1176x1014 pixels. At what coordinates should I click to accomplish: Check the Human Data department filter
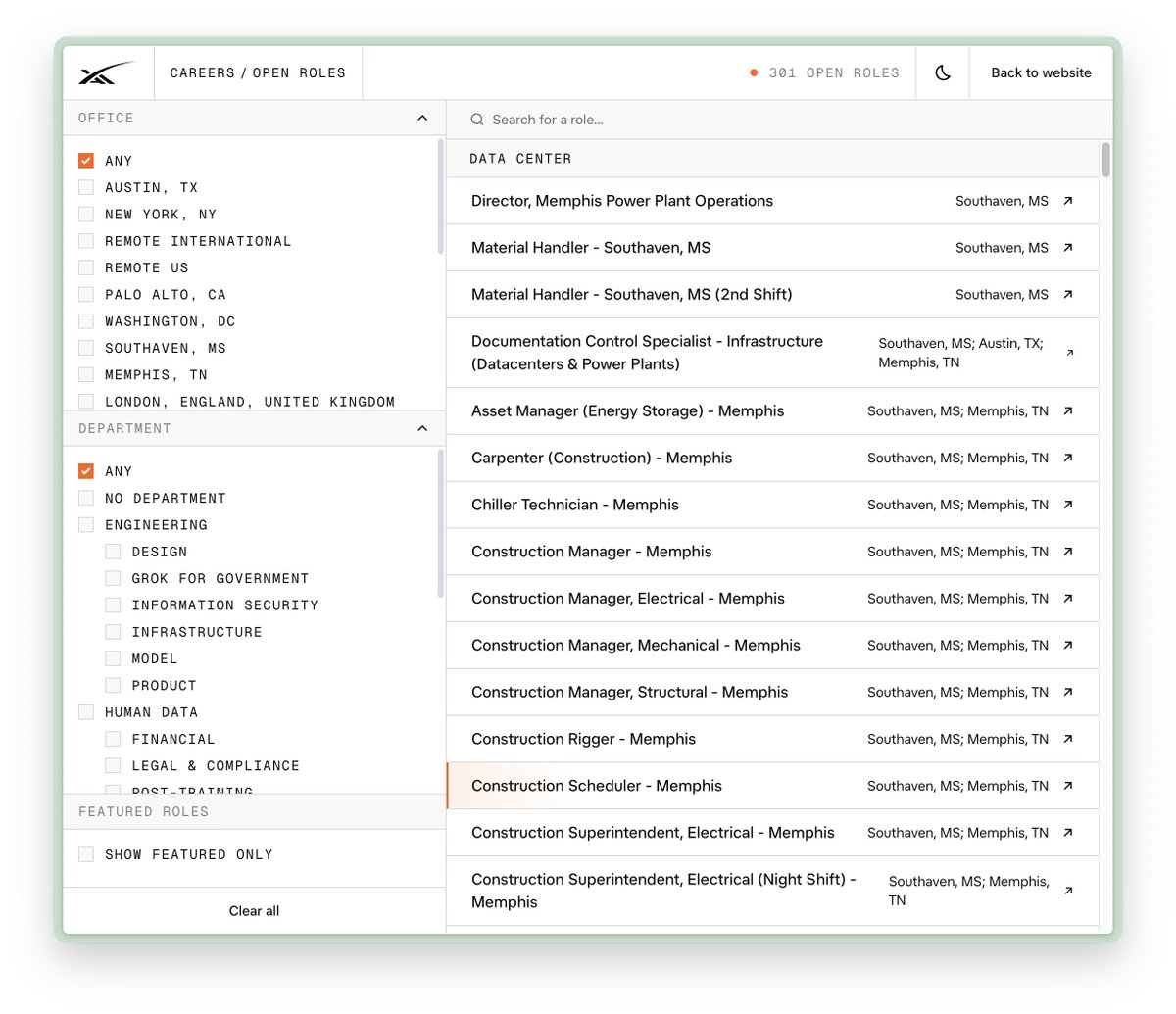[x=86, y=712]
